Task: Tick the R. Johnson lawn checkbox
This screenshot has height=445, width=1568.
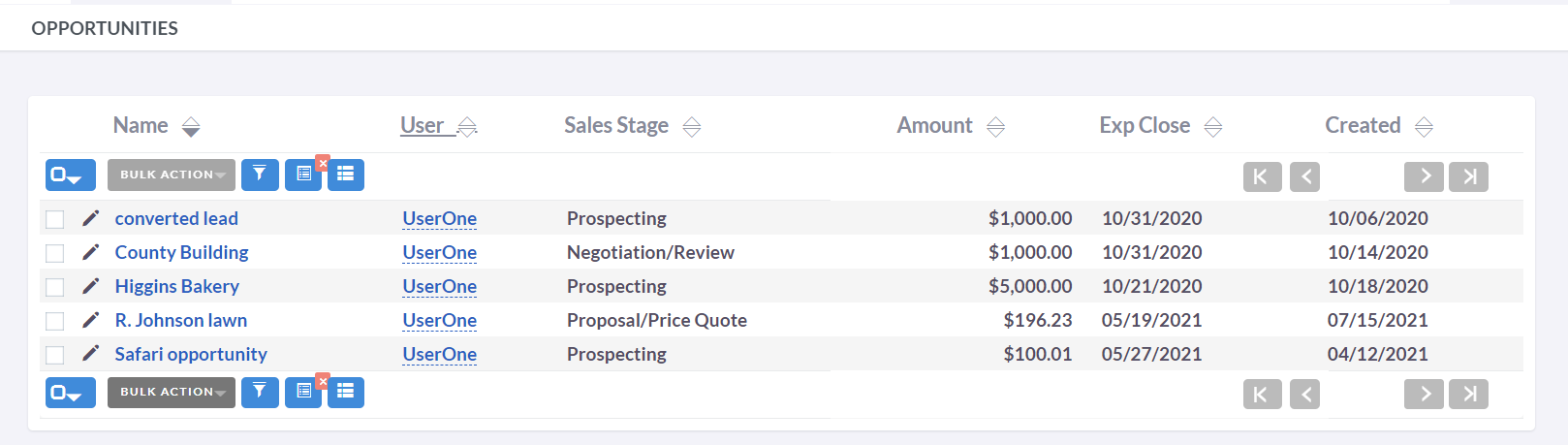Action: (x=55, y=321)
